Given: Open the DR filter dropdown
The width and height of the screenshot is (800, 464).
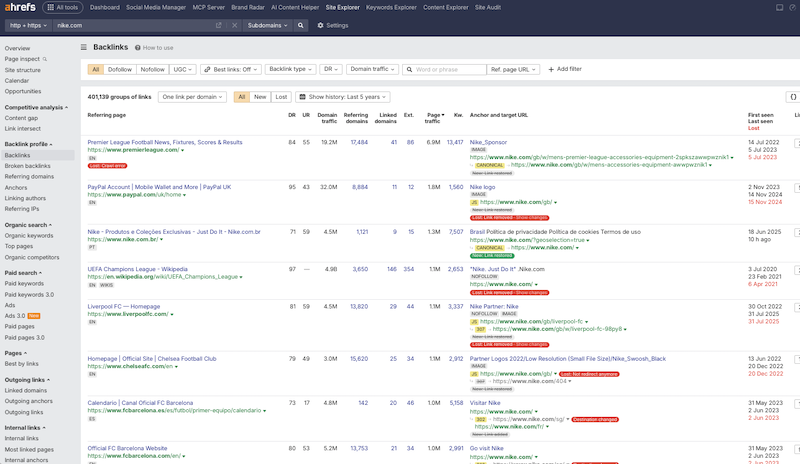Looking at the screenshot, I should 331,69.
